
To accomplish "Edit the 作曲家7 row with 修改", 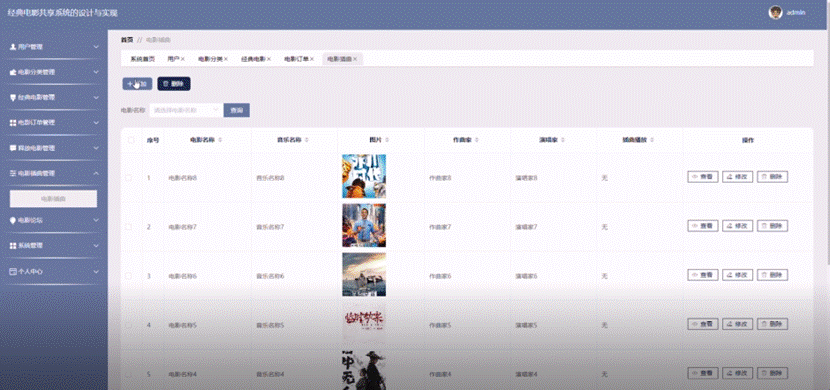I will pyautogui.click(x=737, y=226).
